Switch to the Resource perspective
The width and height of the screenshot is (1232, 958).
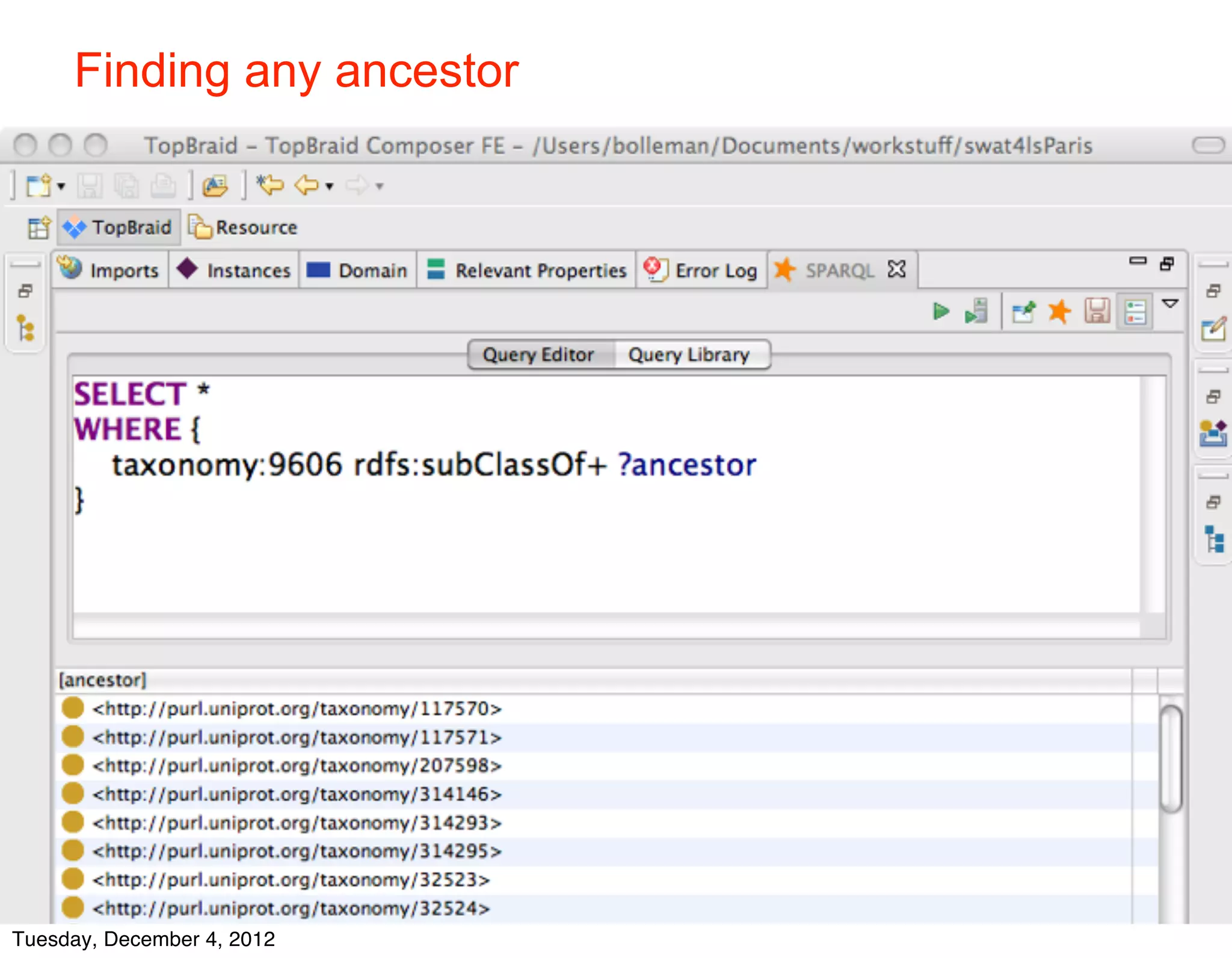242,227
